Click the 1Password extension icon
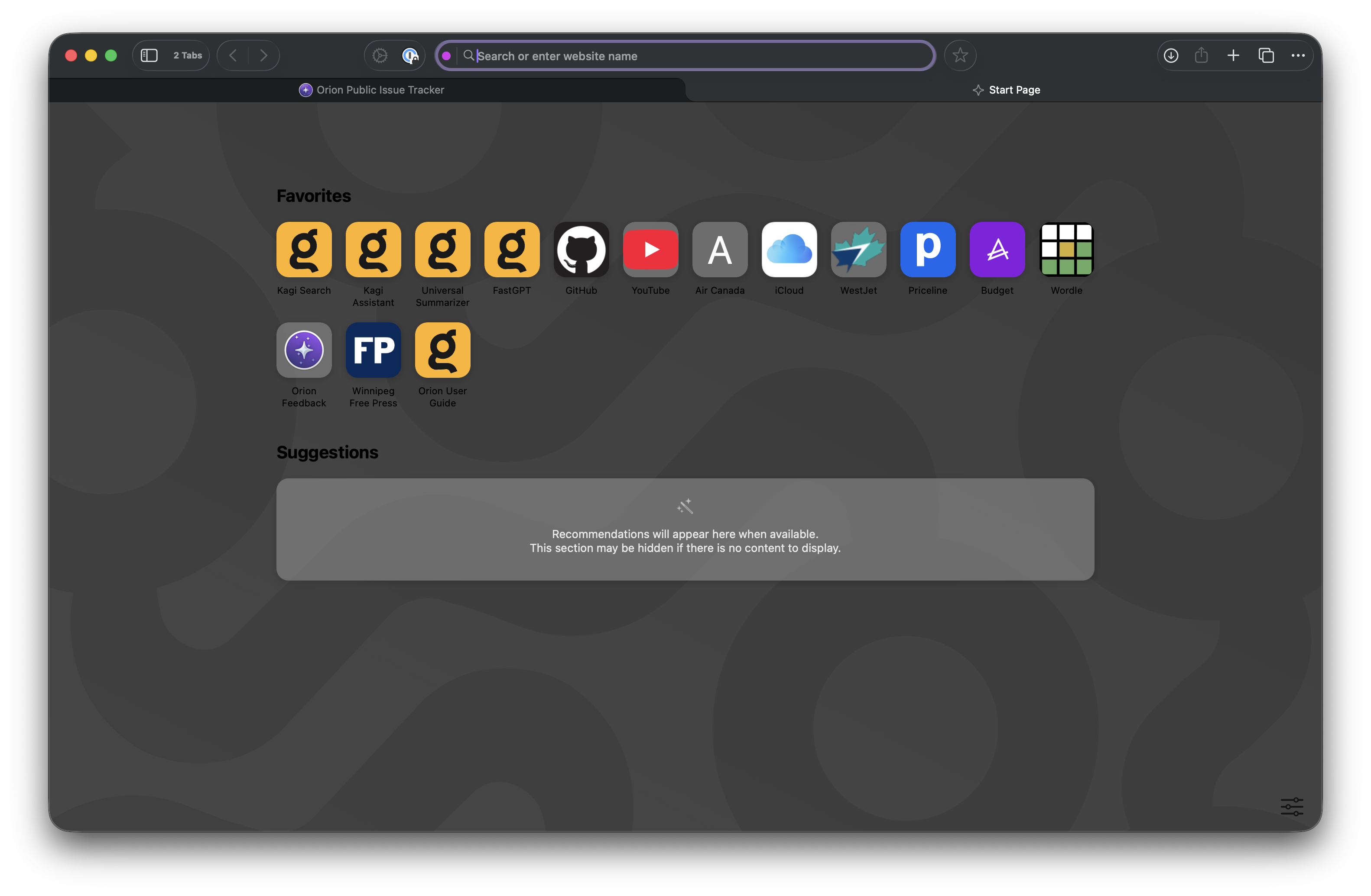 (409, 55)
